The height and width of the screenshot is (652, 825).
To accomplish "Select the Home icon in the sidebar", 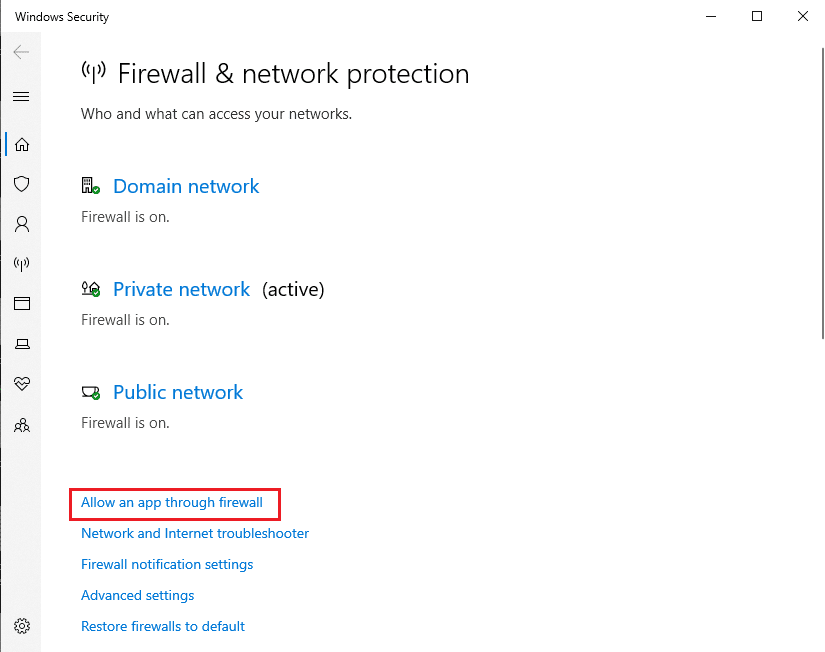I will (21, 144).
